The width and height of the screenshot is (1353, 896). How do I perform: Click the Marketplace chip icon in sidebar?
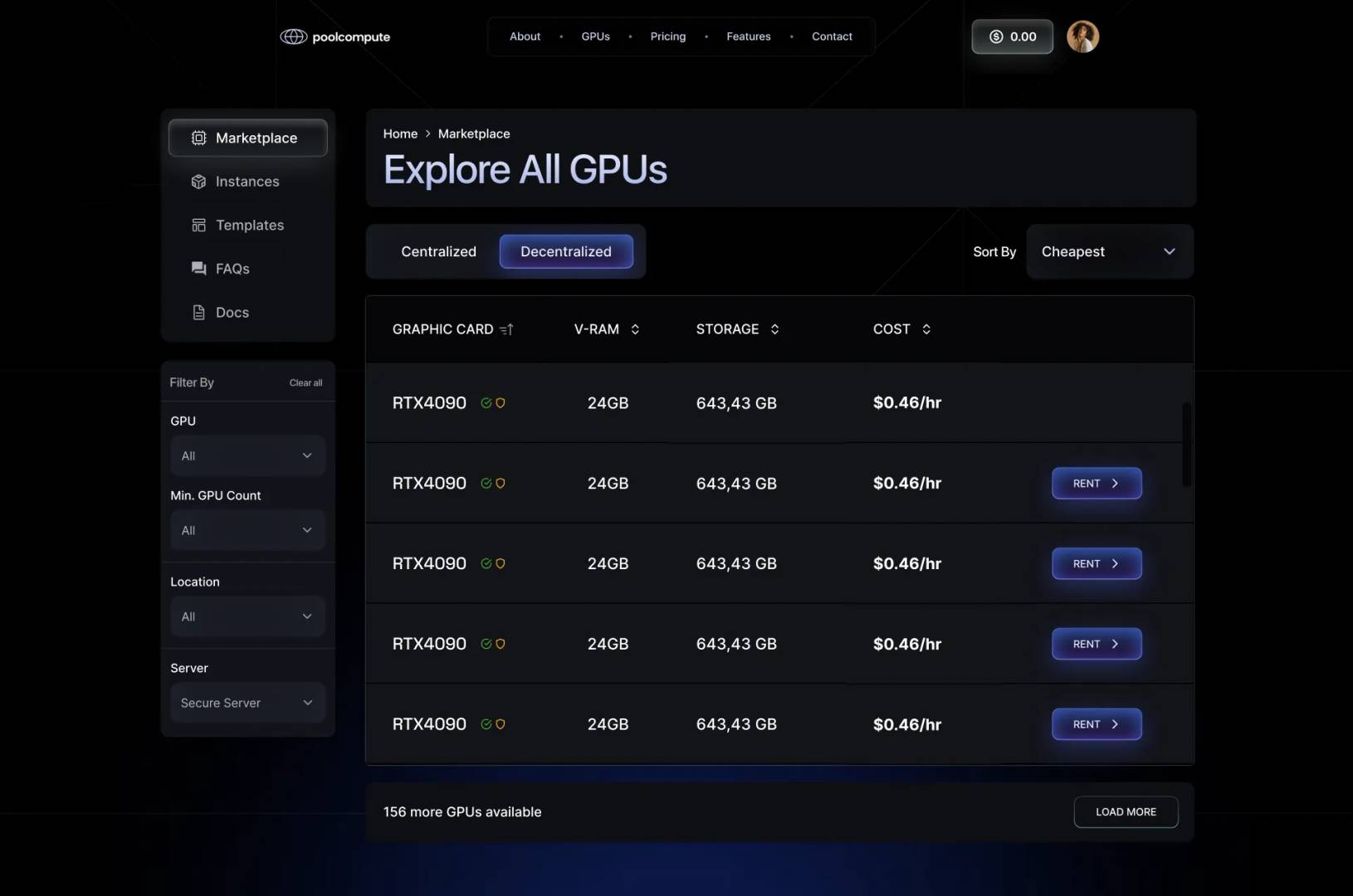[198, 138]
